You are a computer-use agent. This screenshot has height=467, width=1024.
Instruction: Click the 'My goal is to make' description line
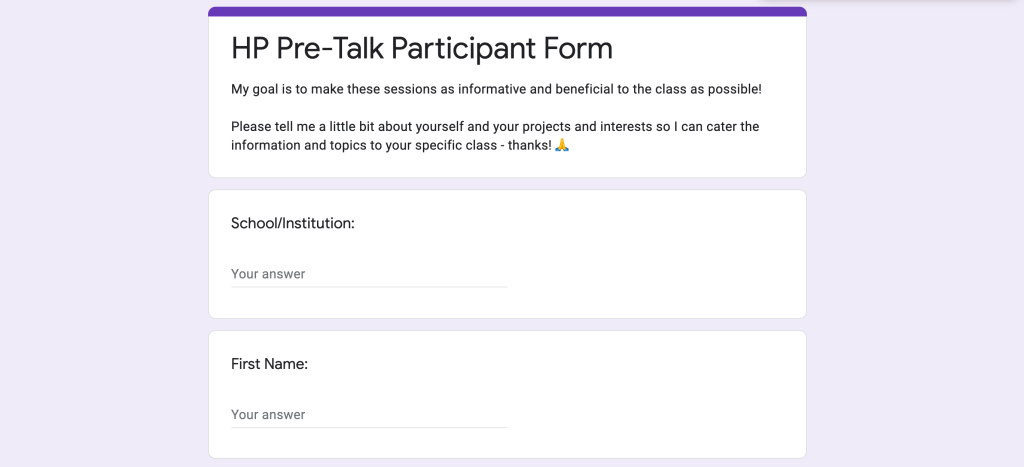(x=496, y=89)
